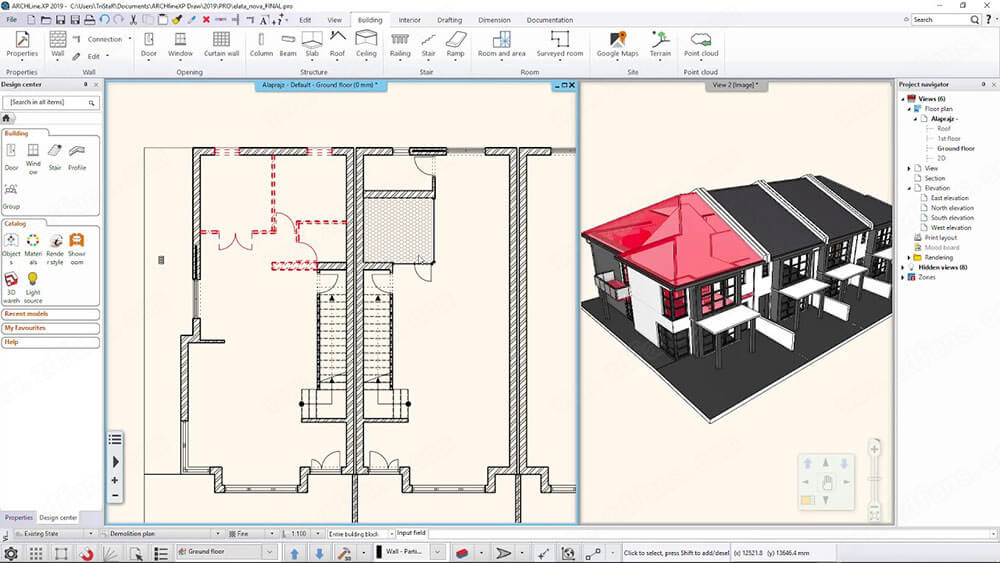Toggle the magnet snap button
Screen dimensions: 1000x563
[85, 553]
